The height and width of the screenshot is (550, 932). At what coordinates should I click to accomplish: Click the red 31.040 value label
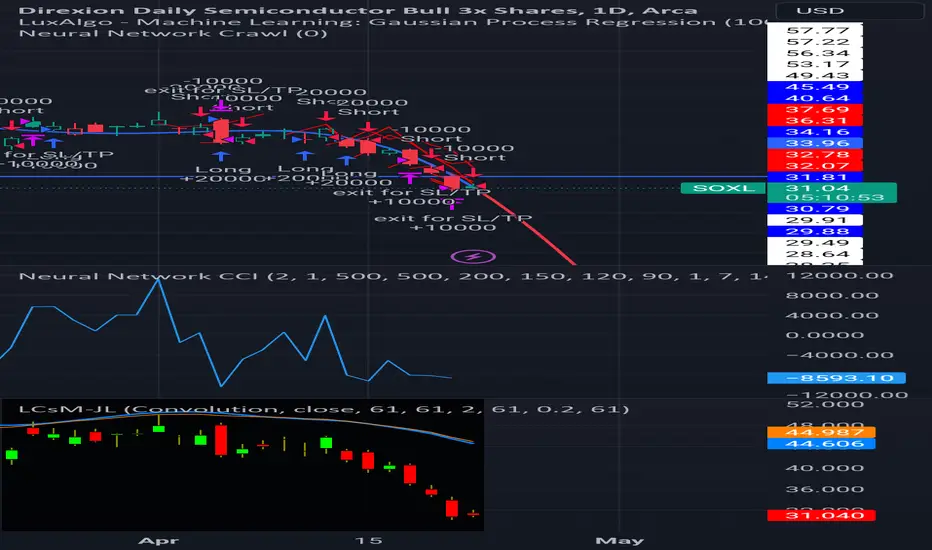821,515
